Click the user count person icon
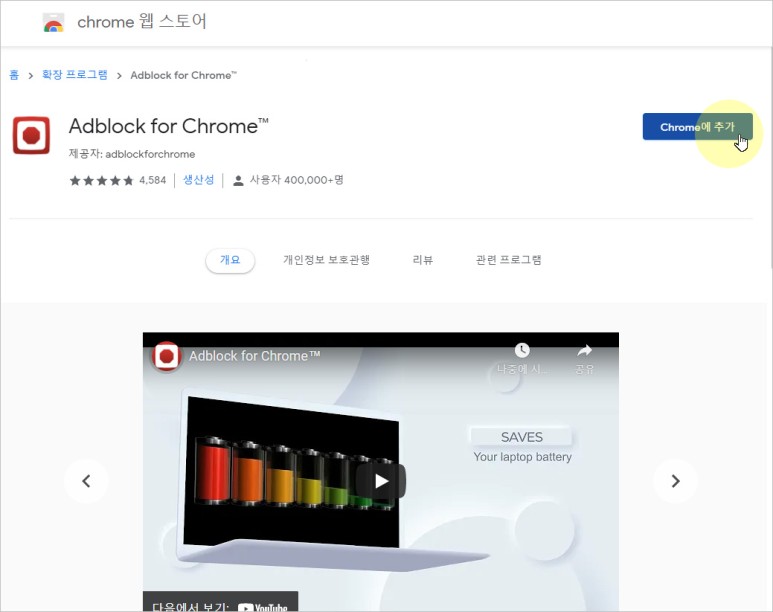This screenshot has width=773, height=612. click(238, 180)
